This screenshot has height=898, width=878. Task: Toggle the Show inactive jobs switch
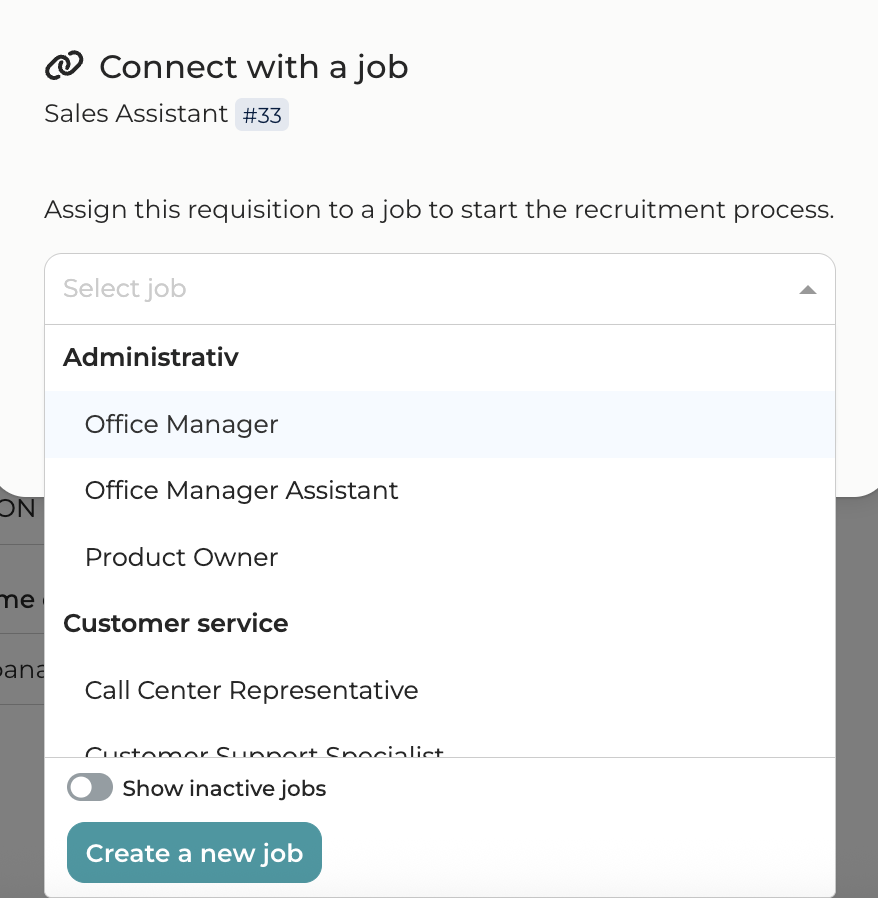pos(90,788)
